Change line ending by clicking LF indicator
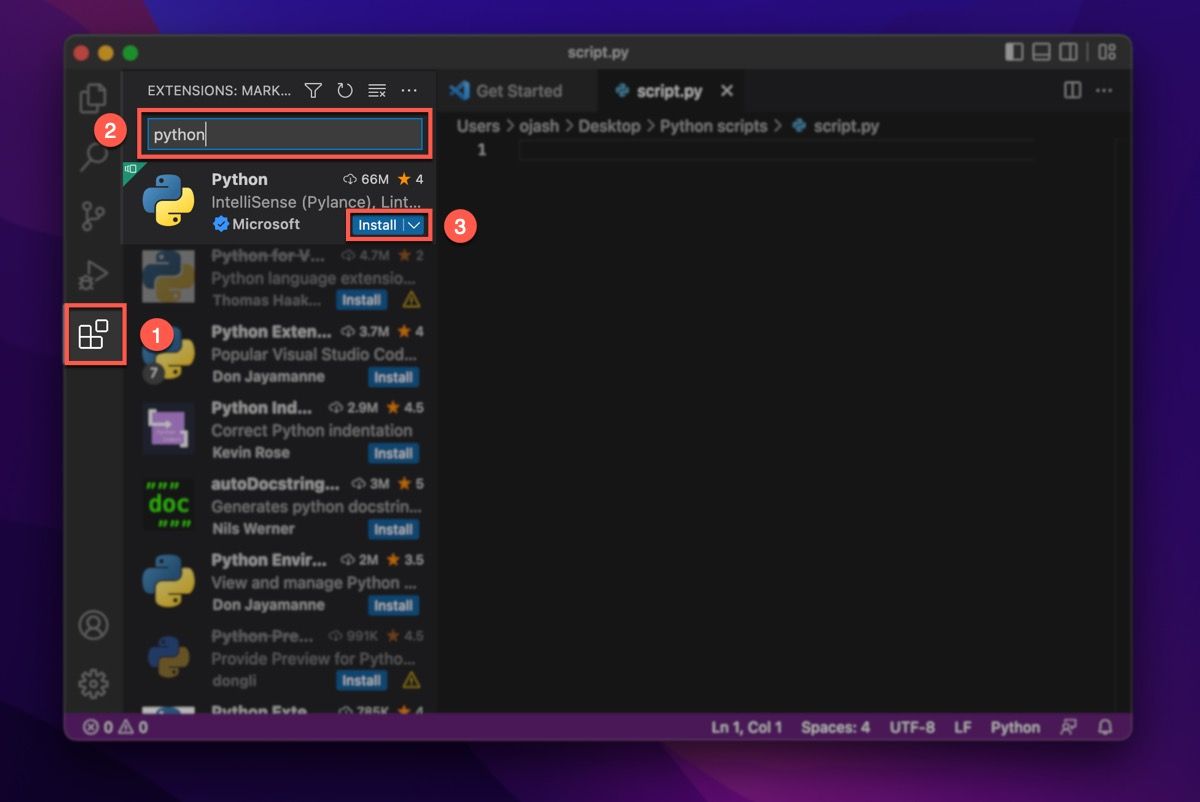This screenshot has height=802, width=1200. coord(962,727)
